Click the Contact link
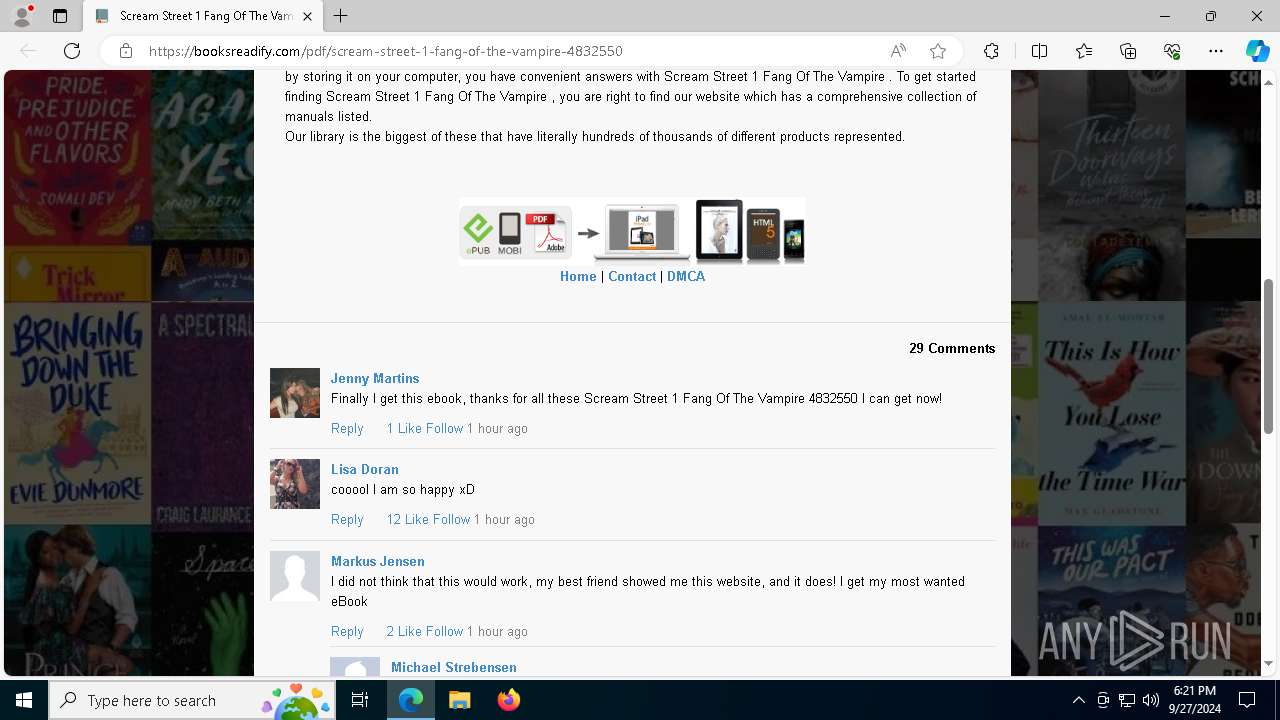The width and height of the screenshot is (1280, 720). click(x=632, y=276)
